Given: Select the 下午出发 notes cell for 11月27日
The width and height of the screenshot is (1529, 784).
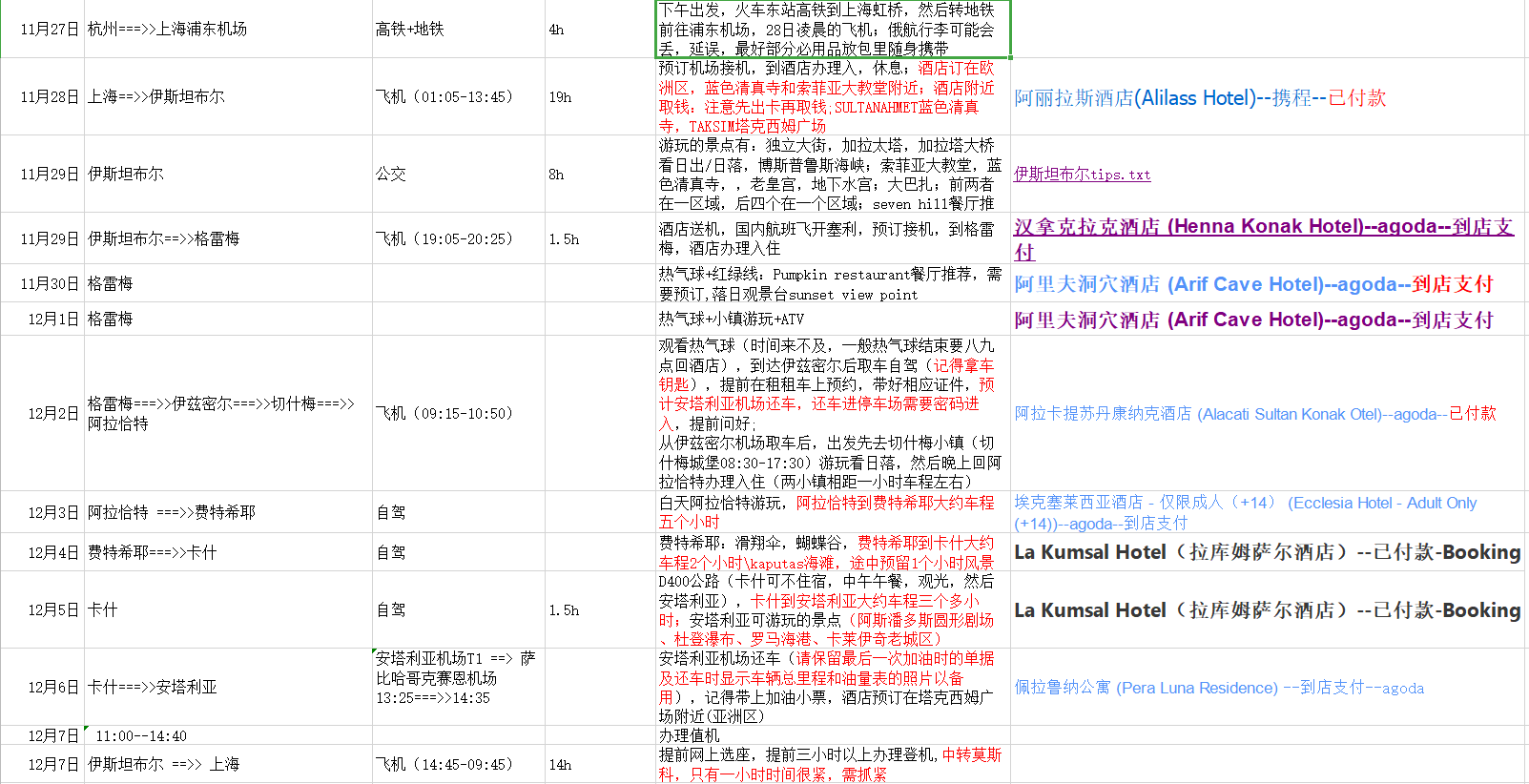Looking at the screenshot, I should click(x=834, y=30).
